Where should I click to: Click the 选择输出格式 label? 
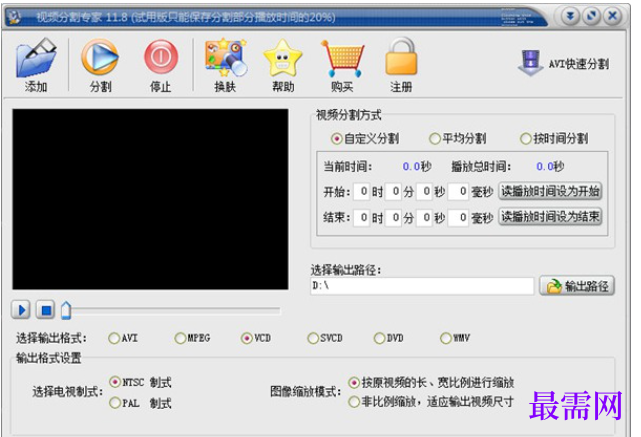tap(51, 338)
